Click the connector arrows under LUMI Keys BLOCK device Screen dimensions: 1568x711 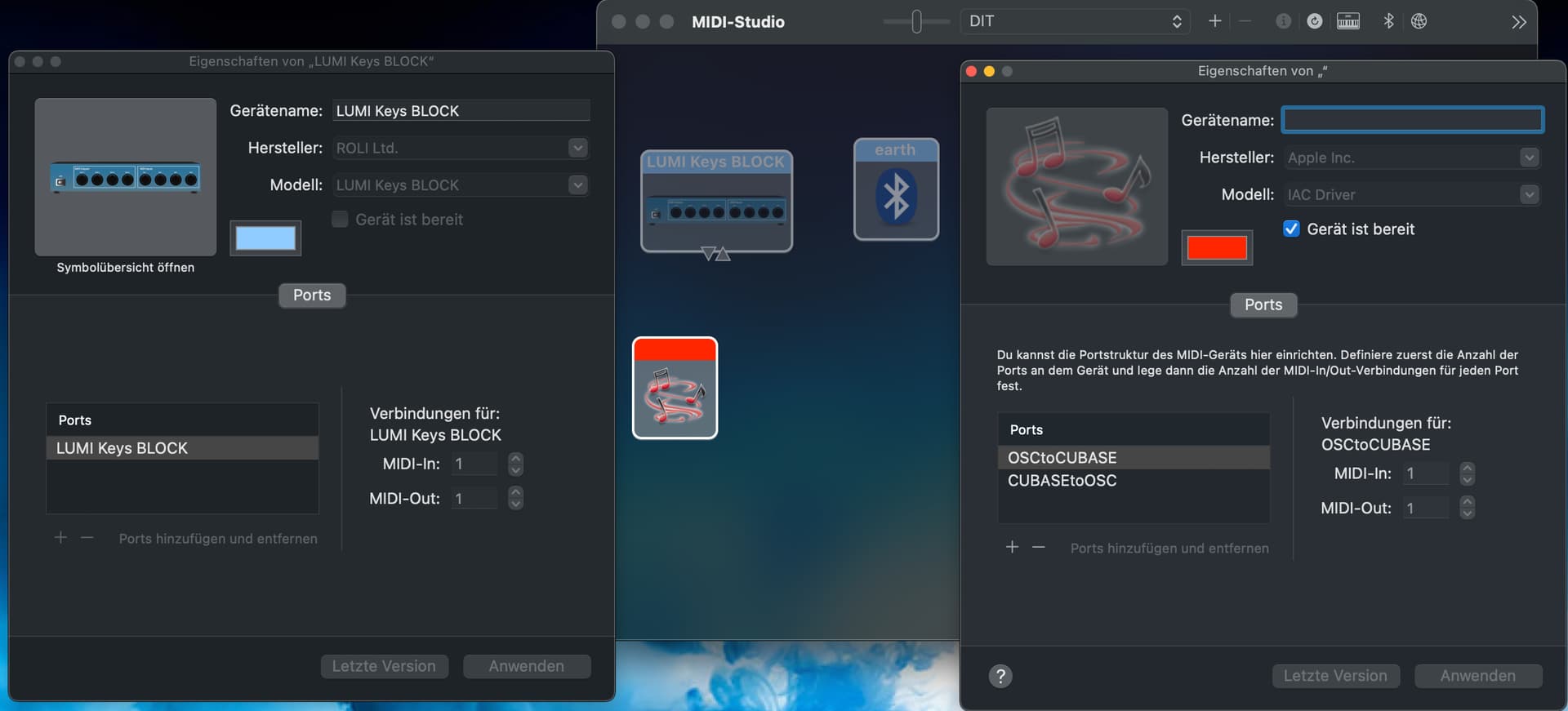click(x=716, y=254)
